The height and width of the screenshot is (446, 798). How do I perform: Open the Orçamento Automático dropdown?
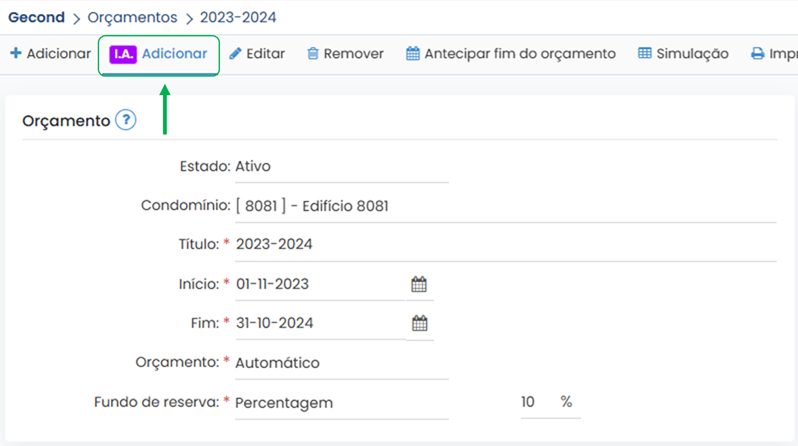[340, 363]
